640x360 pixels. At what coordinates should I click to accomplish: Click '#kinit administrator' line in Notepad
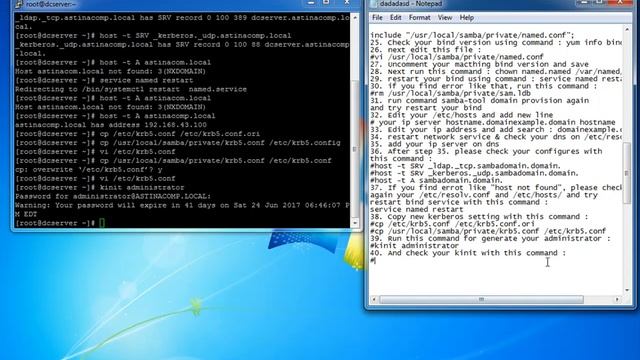click(x=414, y=245)
